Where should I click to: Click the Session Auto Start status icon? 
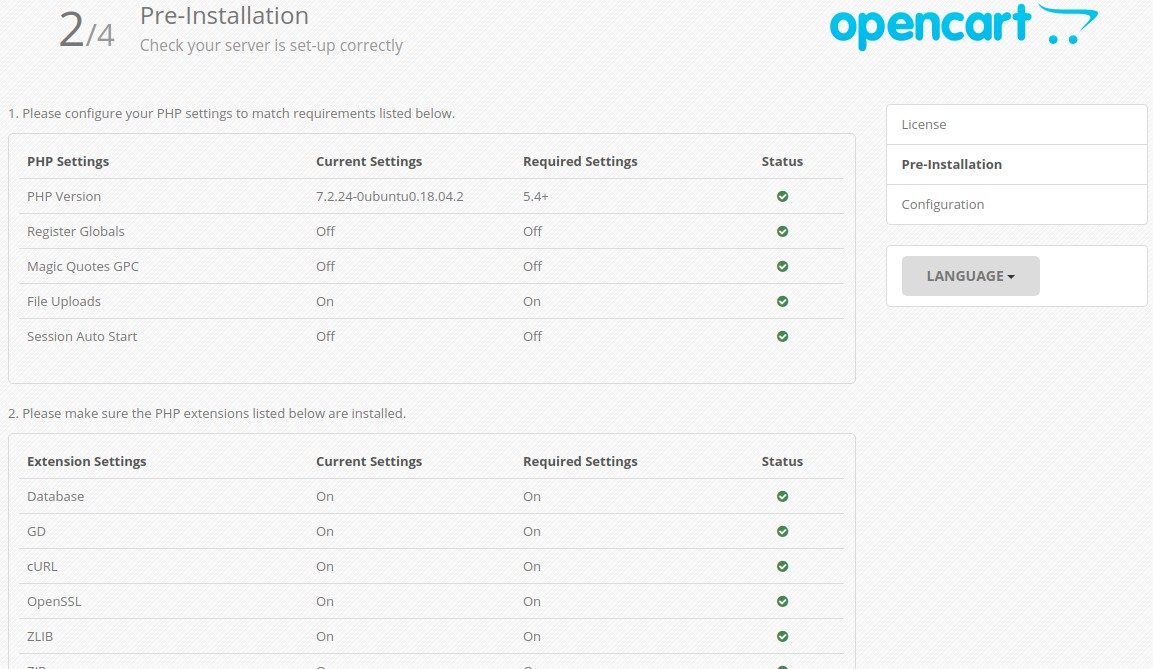pyautogui.click(x=782, y=336)
